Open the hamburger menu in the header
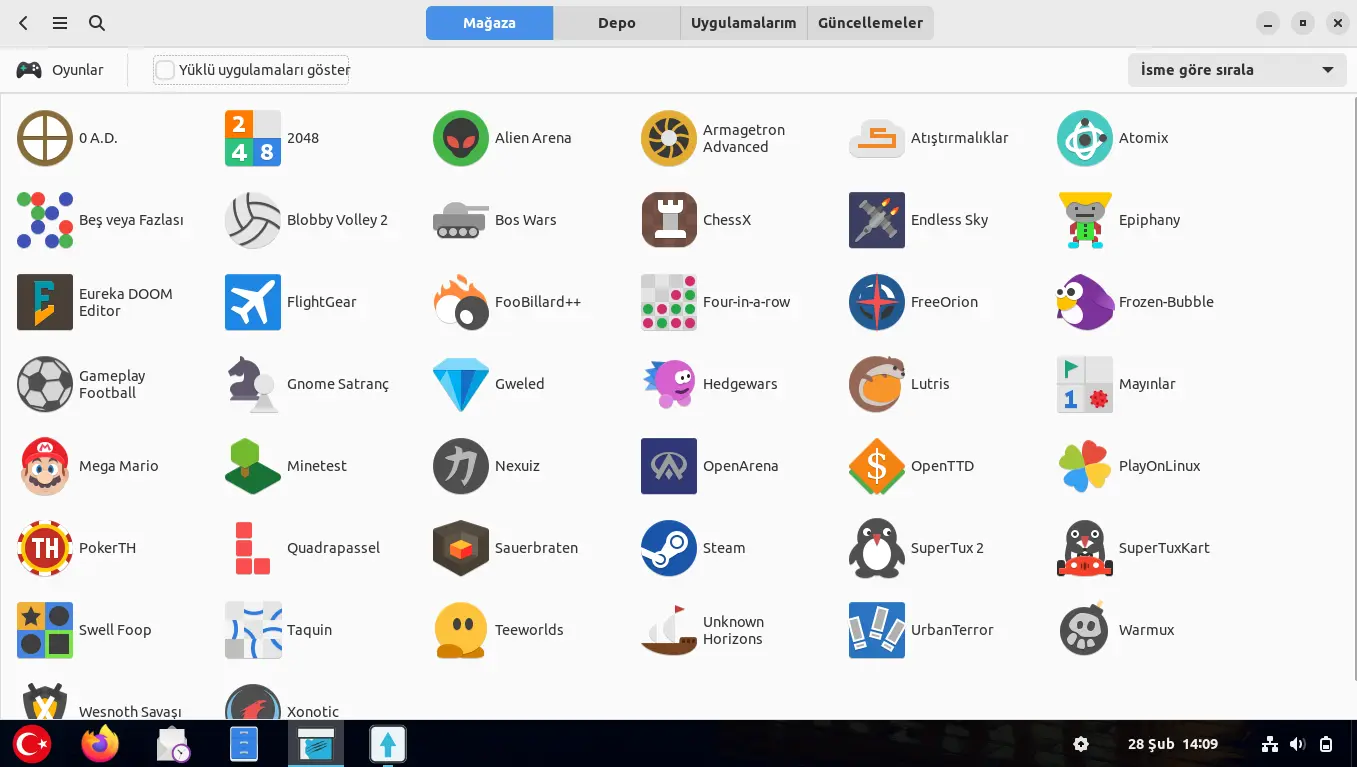Image resolution: width=1357 pixels, height=767 pixels. click(x=60, y=23)
